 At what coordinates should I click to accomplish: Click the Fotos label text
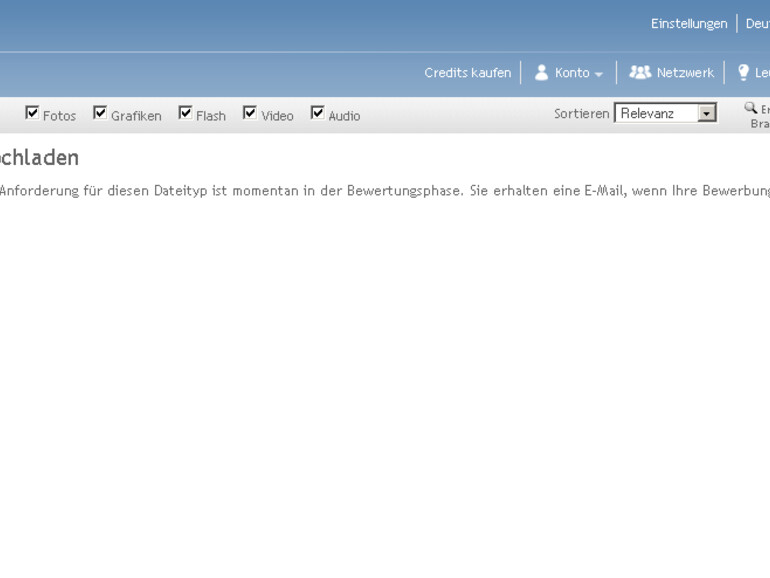point(59,116)
